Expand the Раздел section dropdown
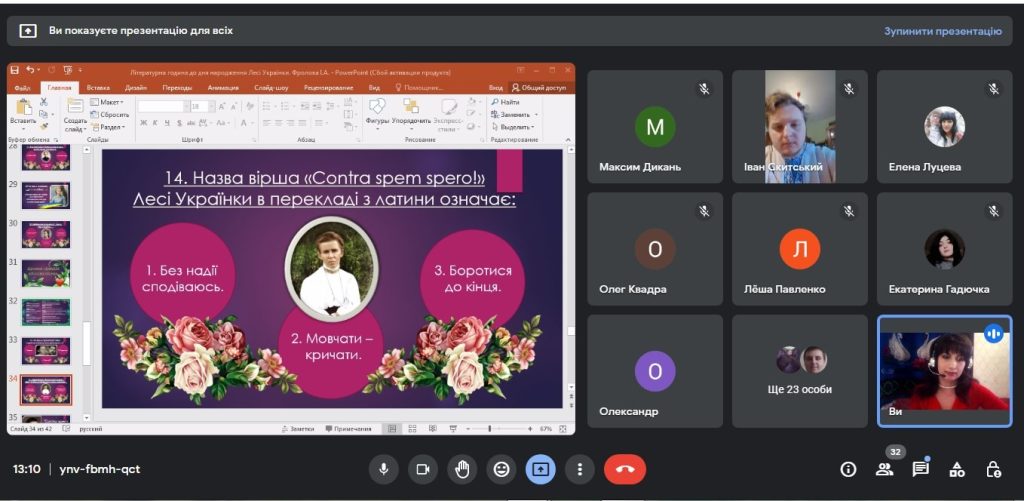 click(110, 127)
